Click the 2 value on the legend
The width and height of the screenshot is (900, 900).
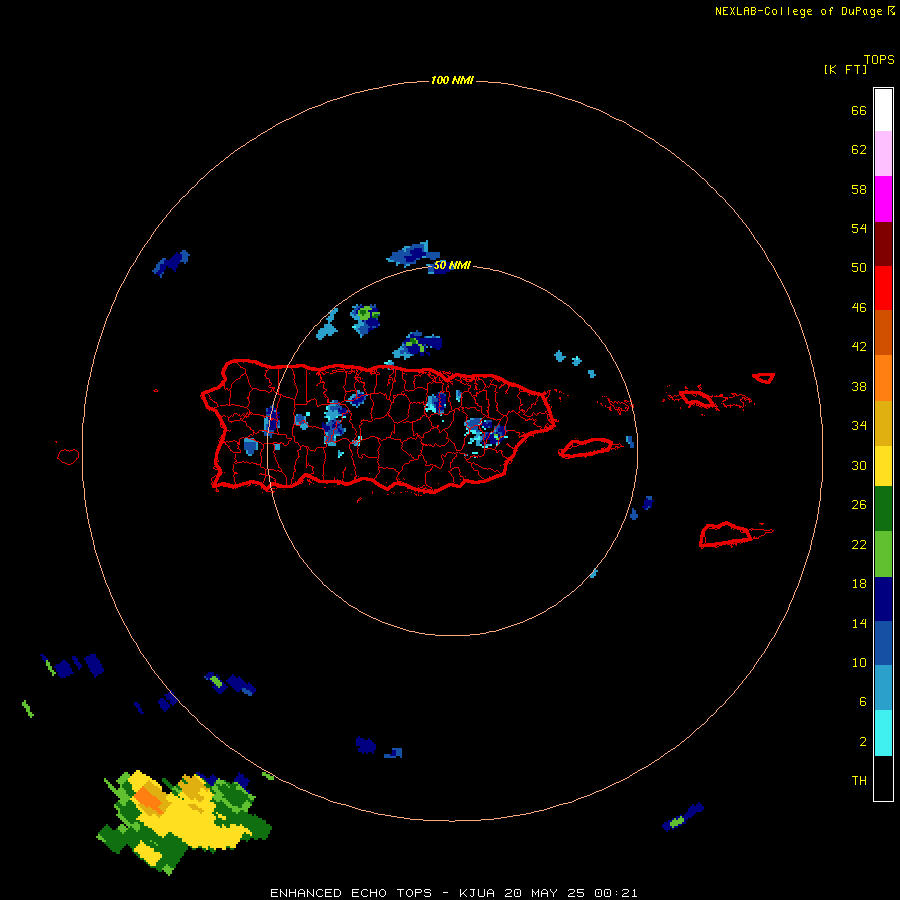tap(863, 742)
